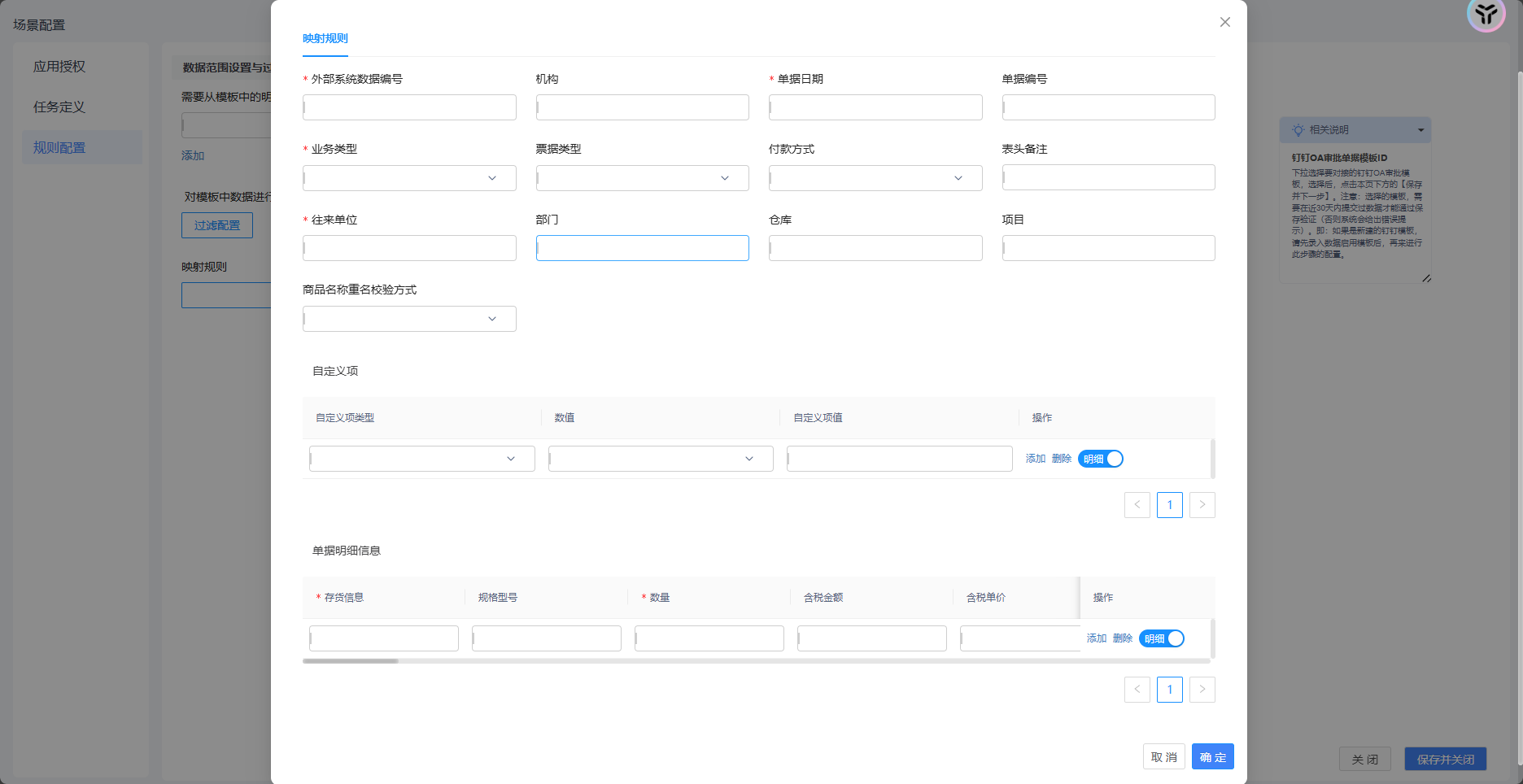Click the 外部系统数据编号 input field
The height and width of the screenshot is (784, 1523).
[409, 107]
